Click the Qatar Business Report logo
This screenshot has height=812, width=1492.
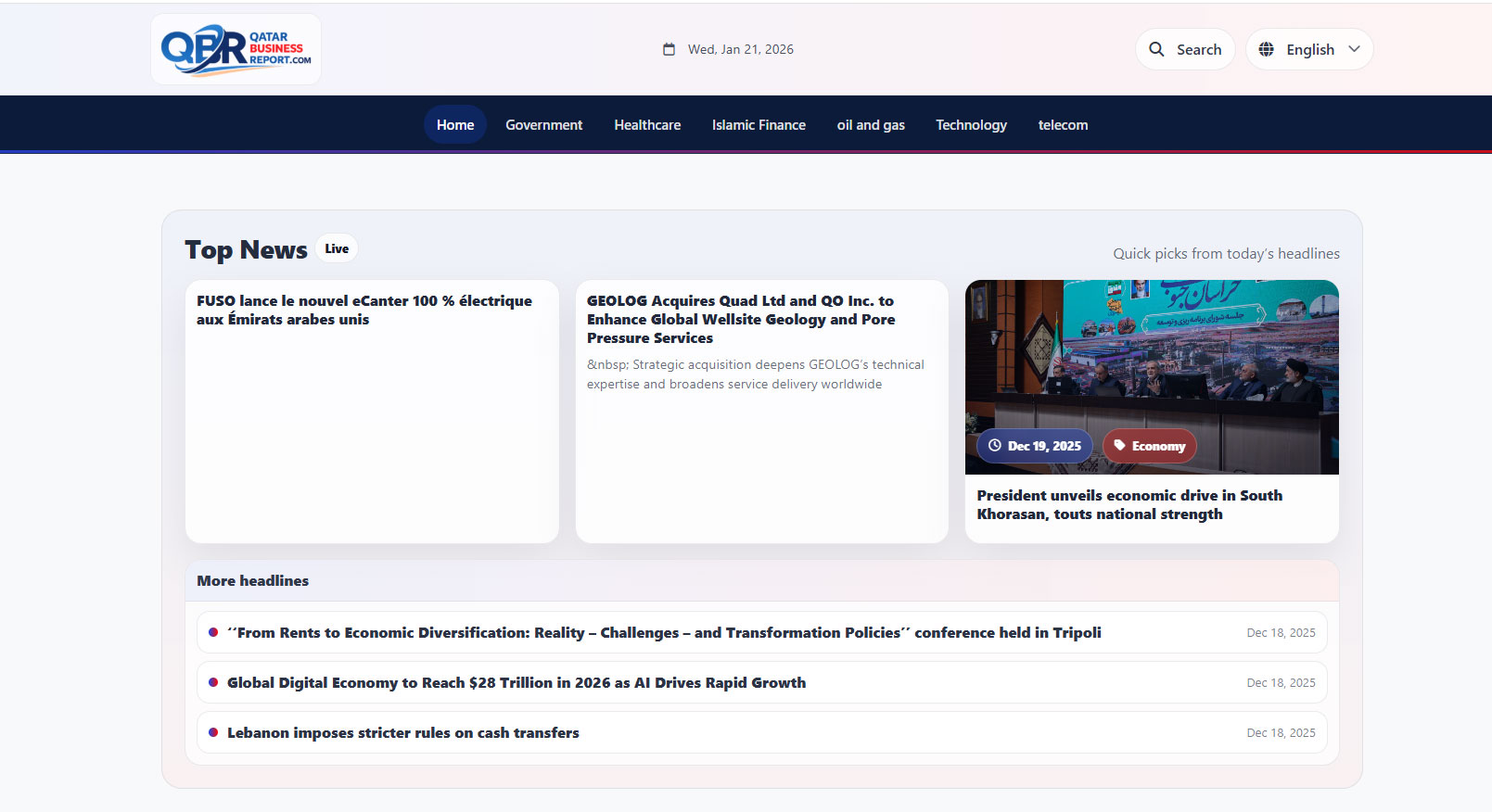coord(236,49)
